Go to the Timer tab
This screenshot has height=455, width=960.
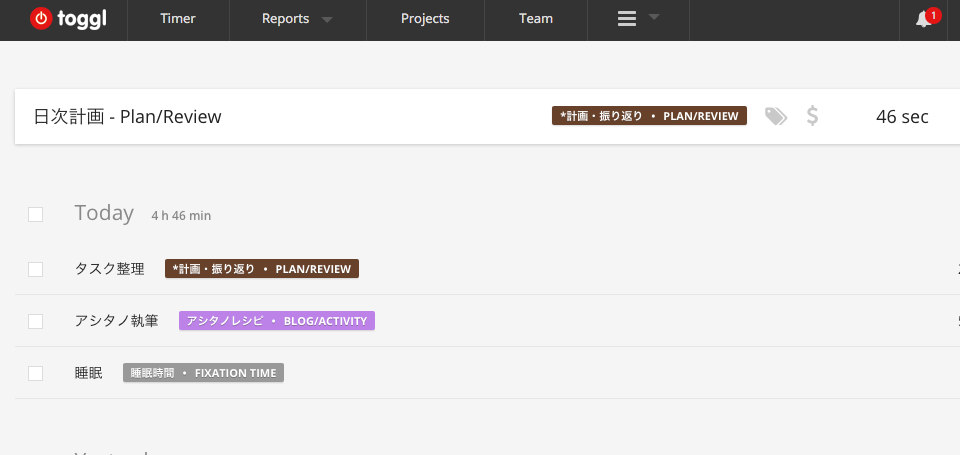coord(178,19)
